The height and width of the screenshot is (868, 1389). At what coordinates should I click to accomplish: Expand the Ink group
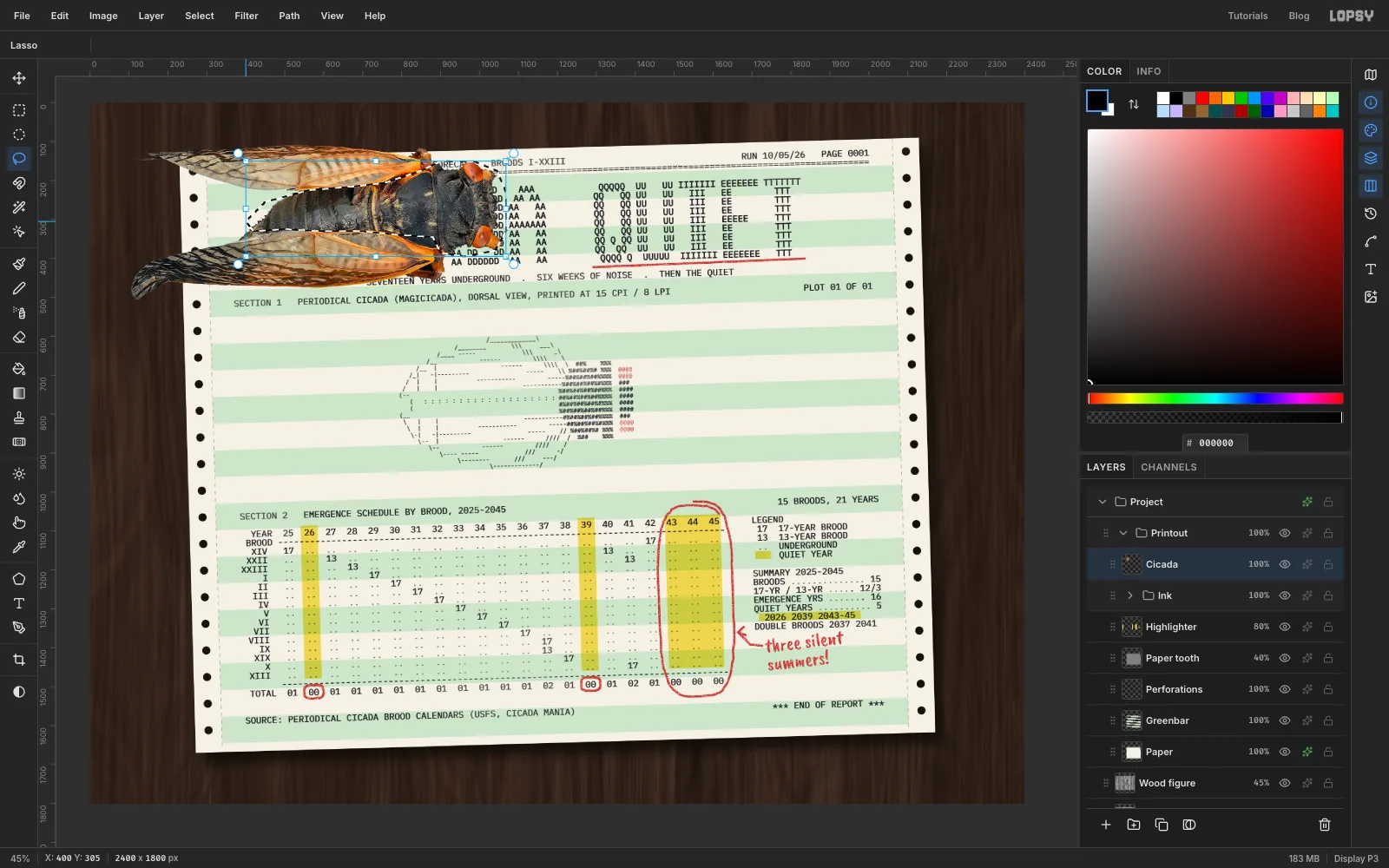click(x=1130, y=595)
